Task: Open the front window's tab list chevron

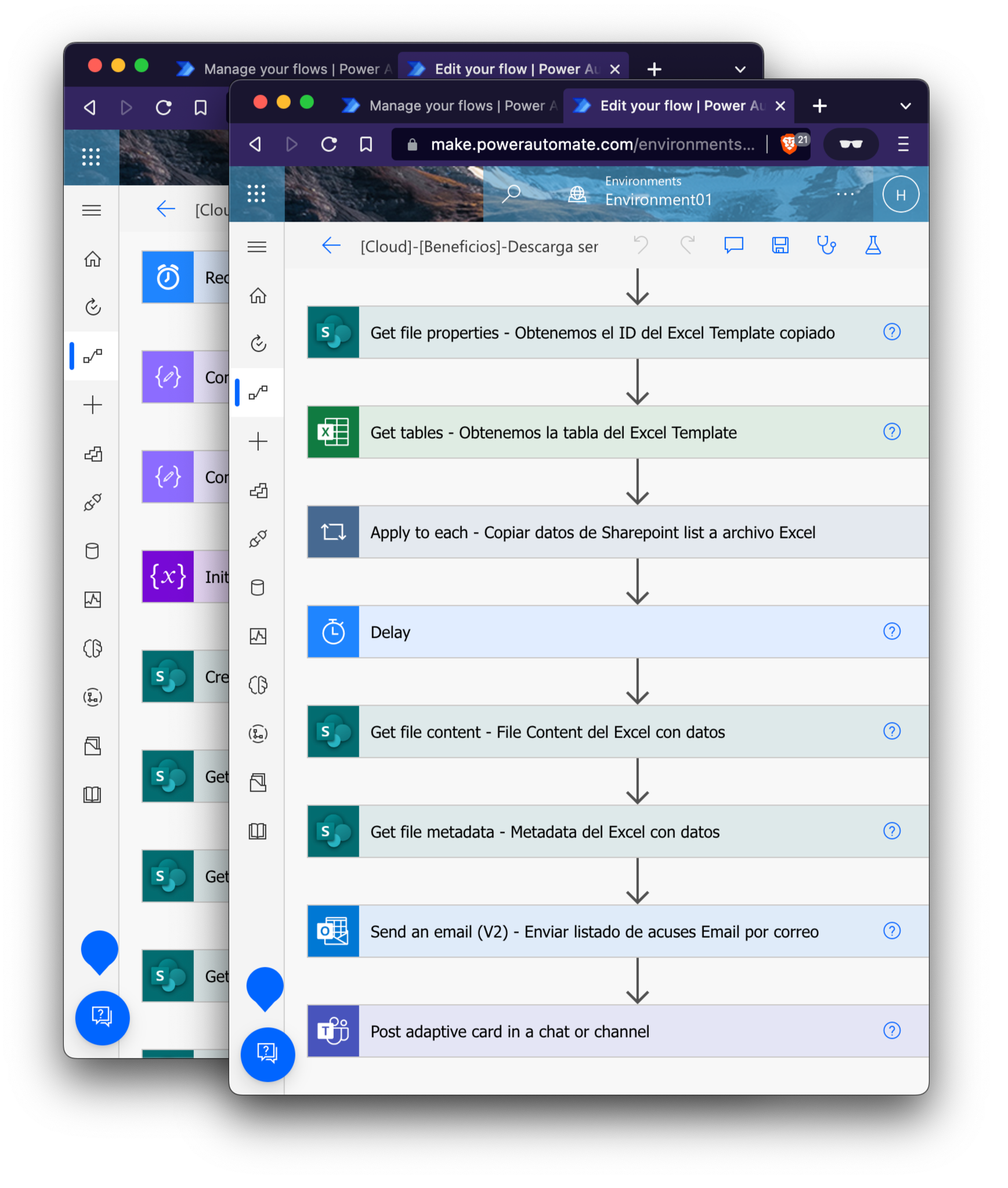Action: tap(905, 106)
